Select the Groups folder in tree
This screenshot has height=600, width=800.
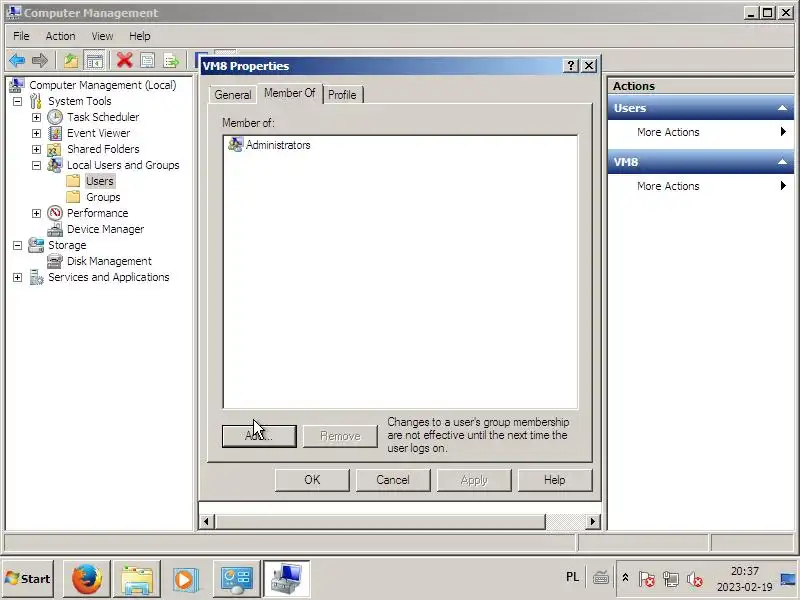(103, 197)
